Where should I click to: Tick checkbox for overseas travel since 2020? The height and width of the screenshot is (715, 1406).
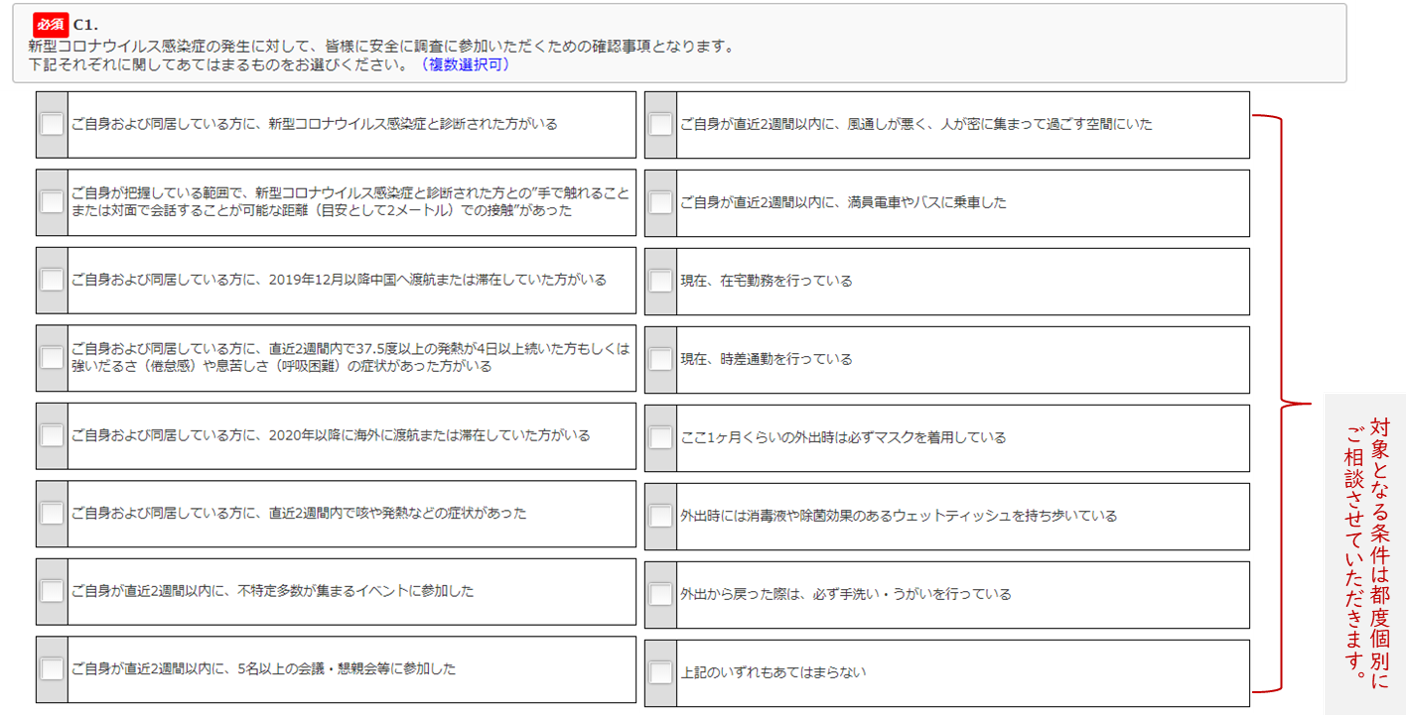(x=52, y=436)
